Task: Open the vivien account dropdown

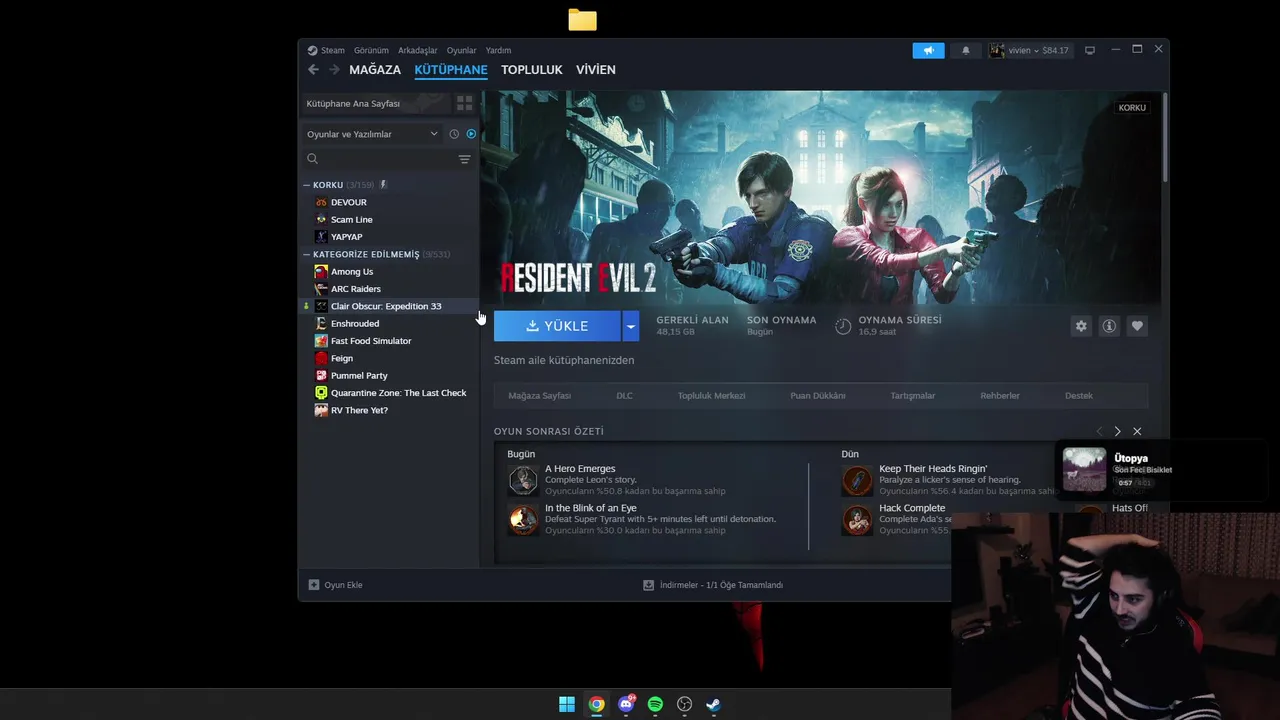Action: point(1029,50)
